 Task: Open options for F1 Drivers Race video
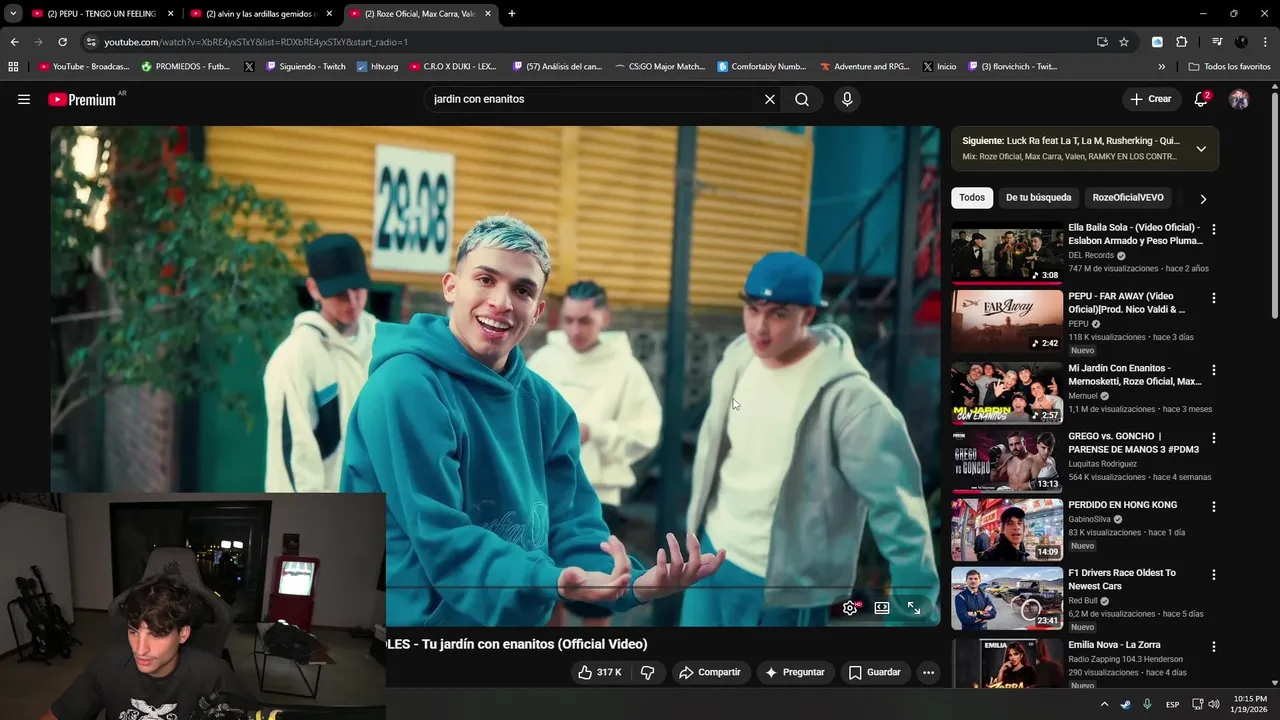[x=1214, y=575]
